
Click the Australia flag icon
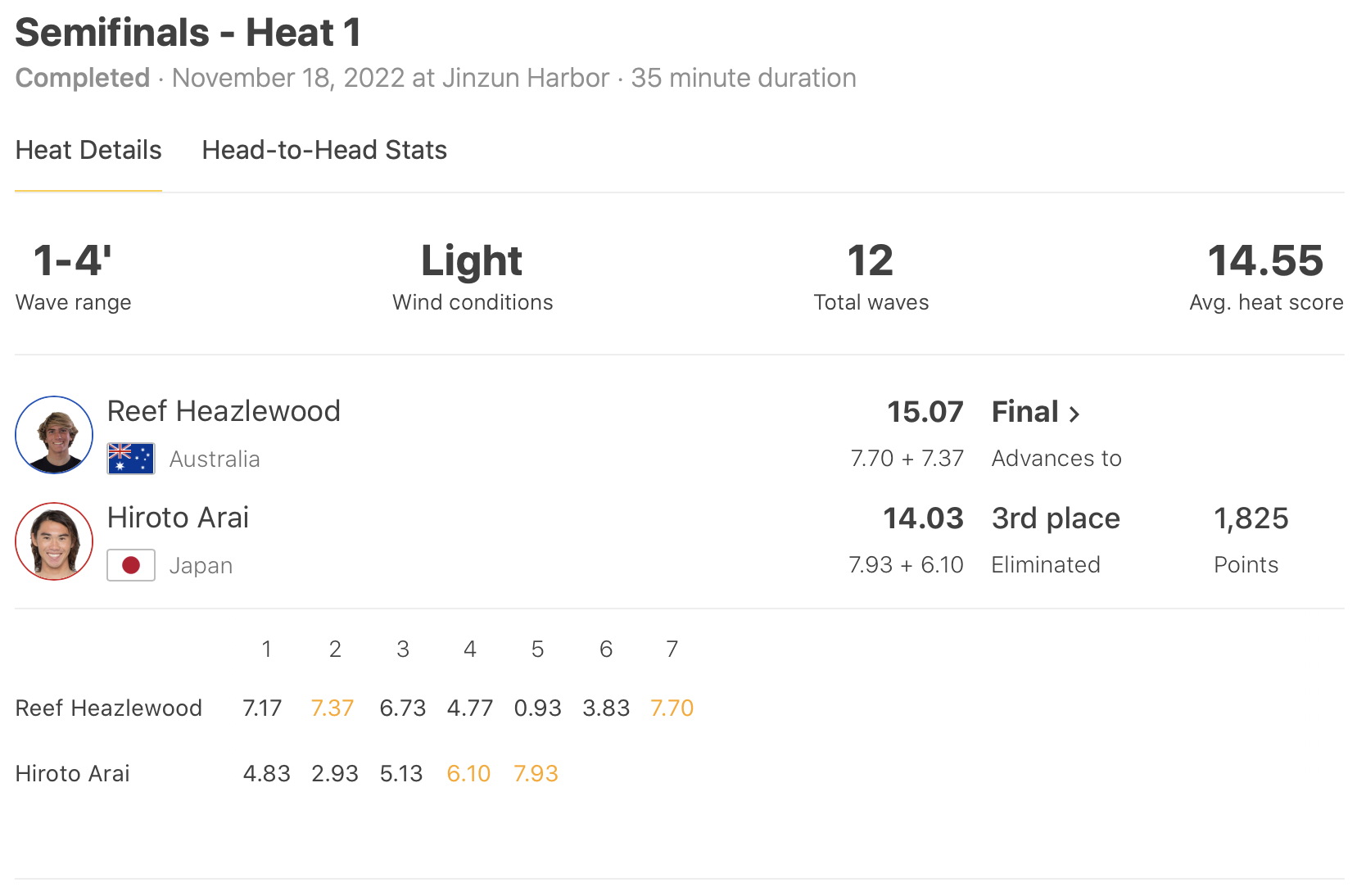(x=131, y=459)
